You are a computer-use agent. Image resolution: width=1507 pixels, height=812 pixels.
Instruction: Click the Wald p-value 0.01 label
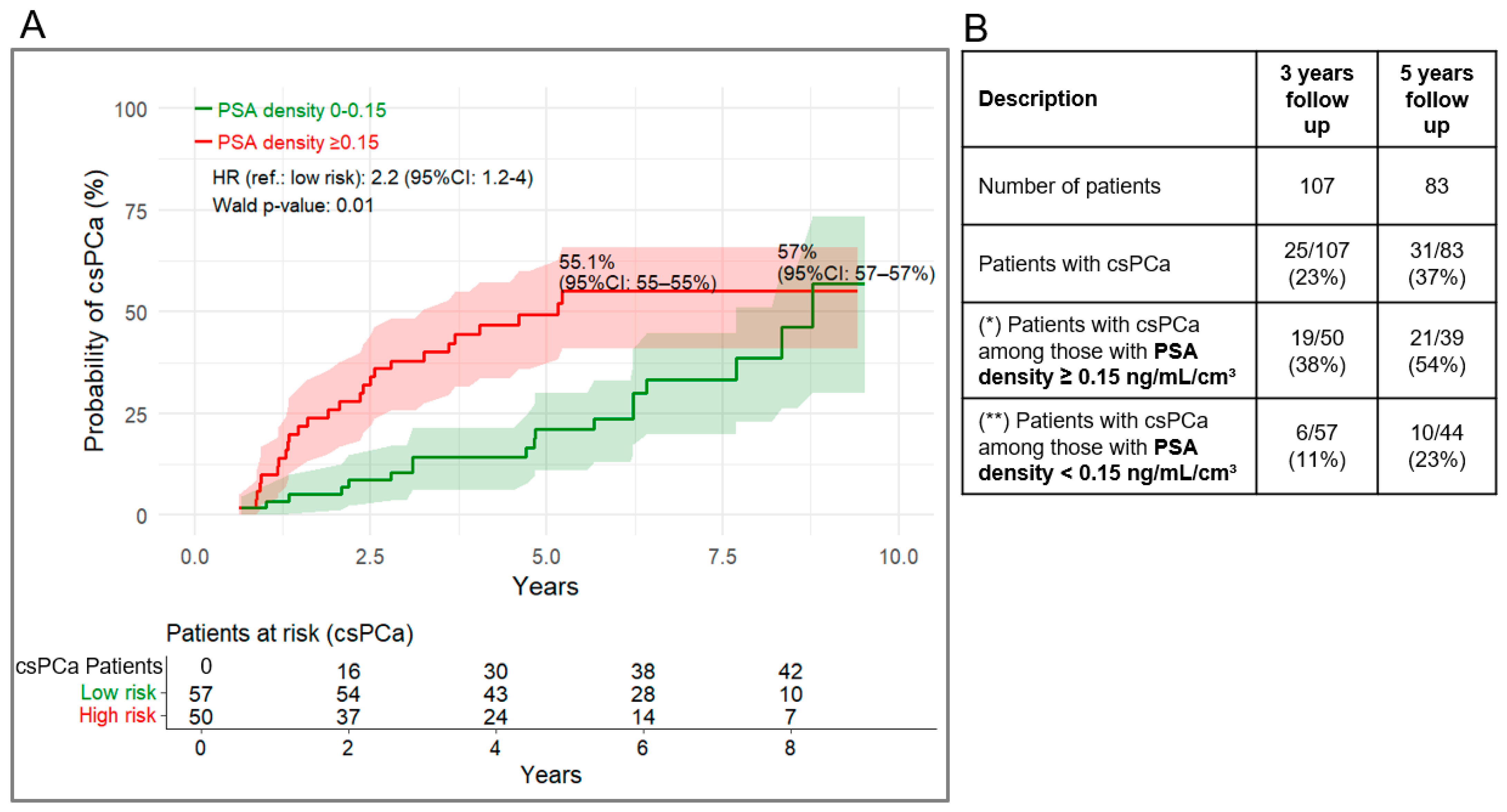click(x=293, y=206)
